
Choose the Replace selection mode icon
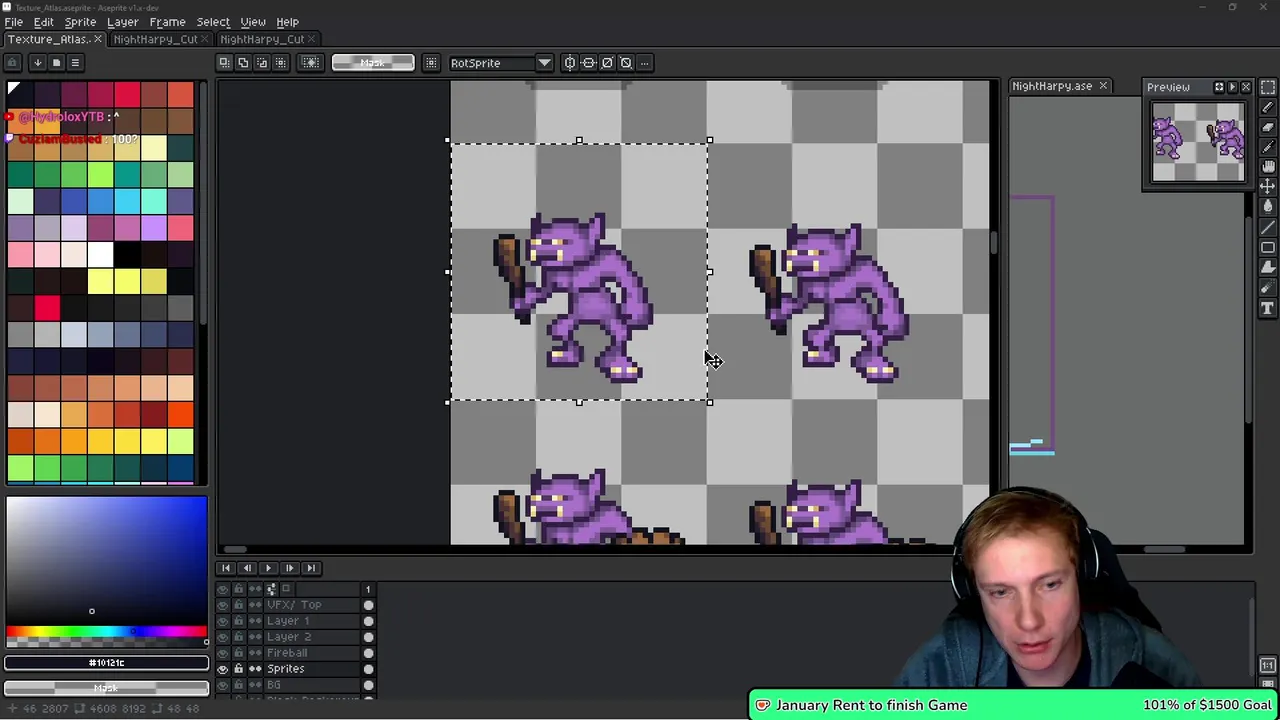(225, 63)
